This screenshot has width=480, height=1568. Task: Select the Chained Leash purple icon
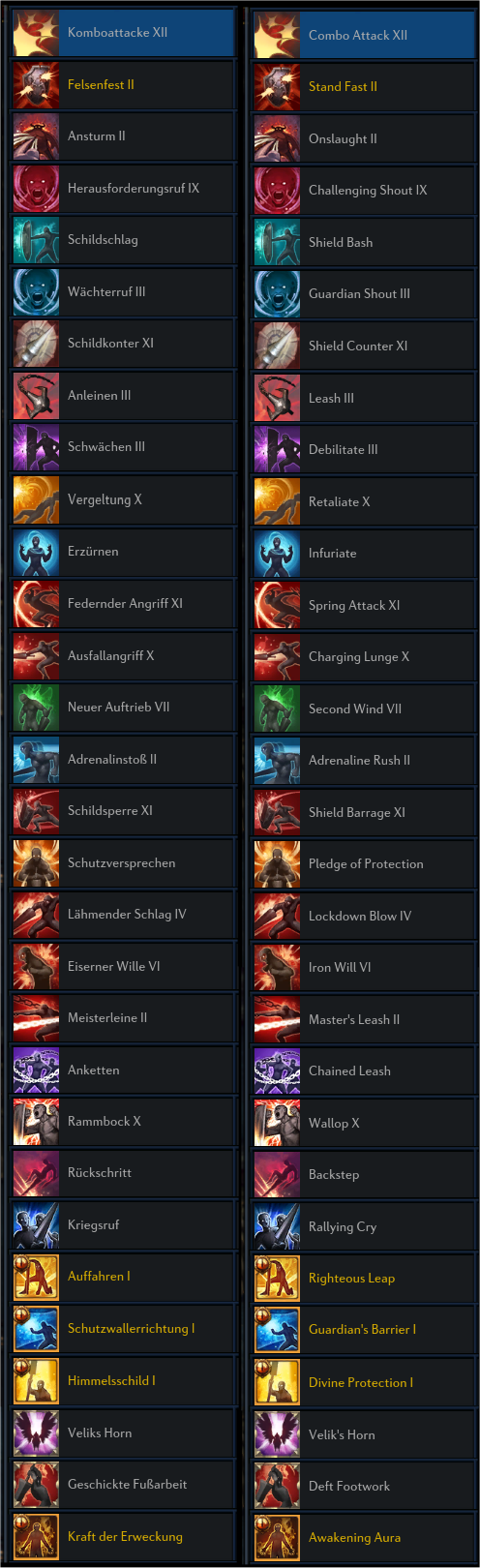(277, 1071)
